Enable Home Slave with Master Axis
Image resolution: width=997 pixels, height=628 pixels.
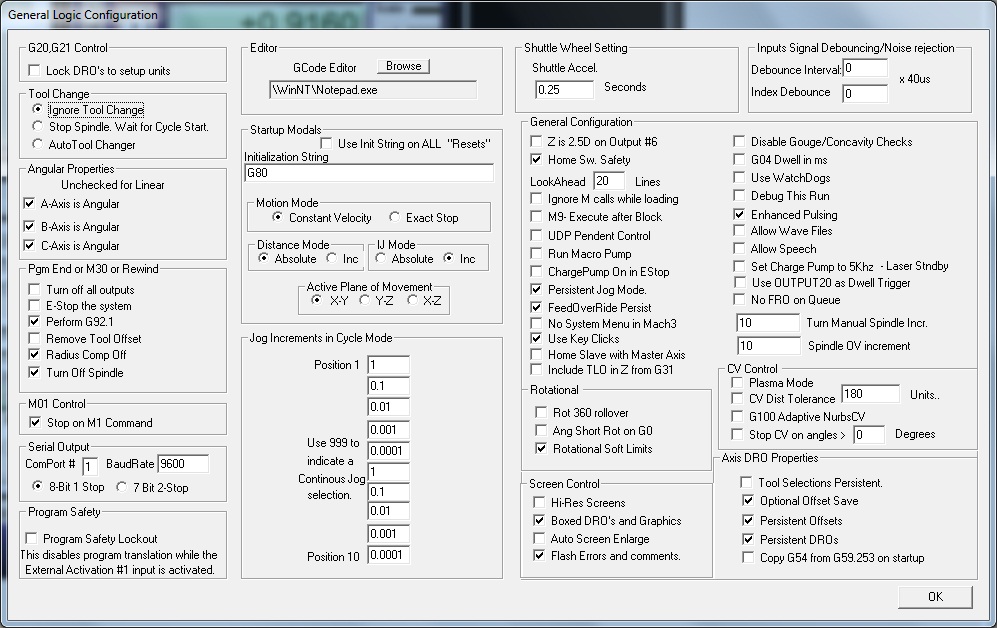click(536, 354)
